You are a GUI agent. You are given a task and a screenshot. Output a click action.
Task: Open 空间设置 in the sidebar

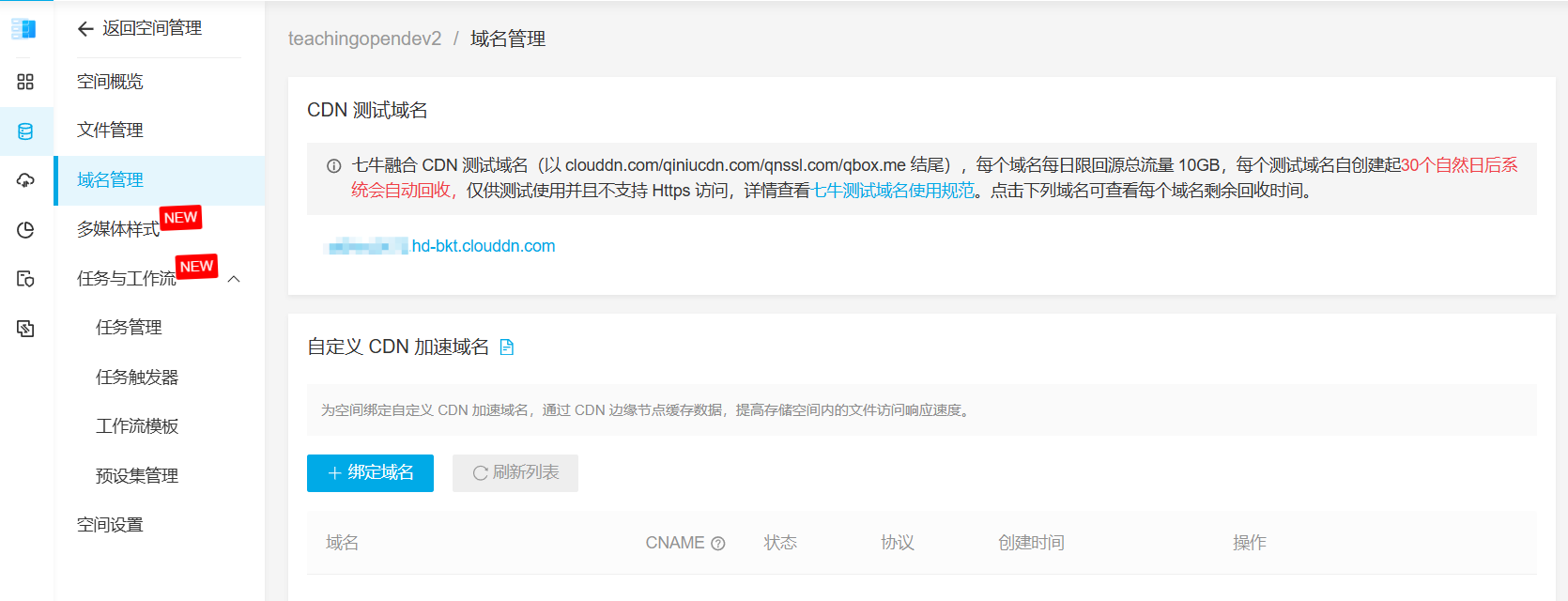click(x=110, y=525)
